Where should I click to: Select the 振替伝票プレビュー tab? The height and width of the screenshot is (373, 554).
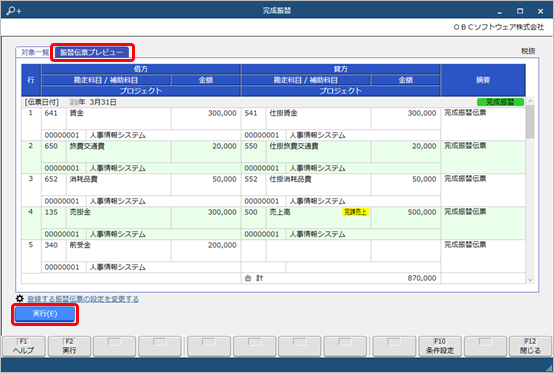pyautogui.click(x=92, y=52)
